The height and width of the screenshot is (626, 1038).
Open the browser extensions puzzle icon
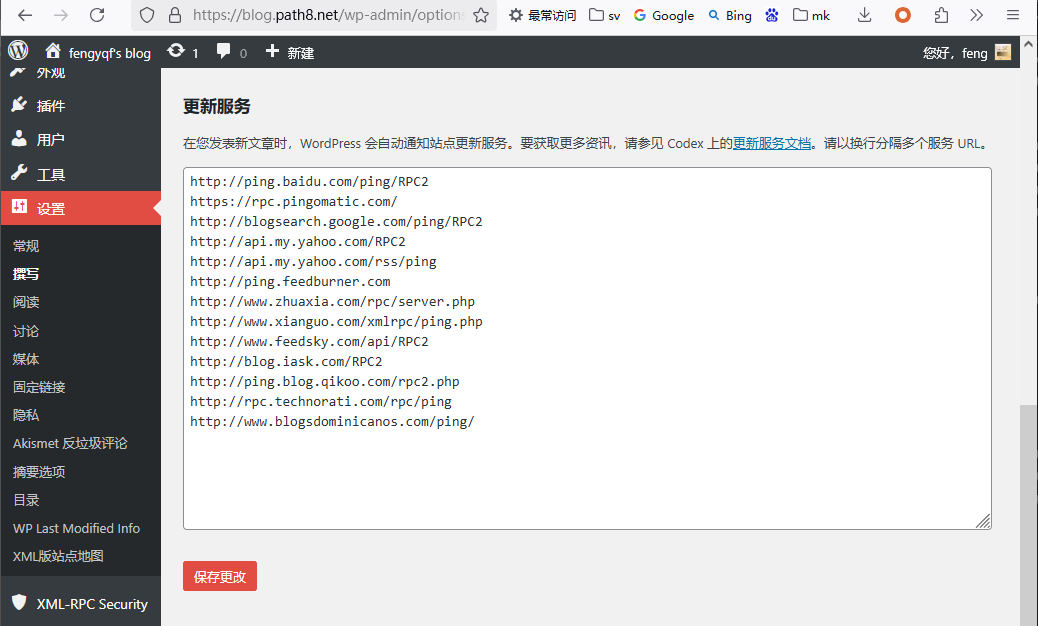pos(941,15)
